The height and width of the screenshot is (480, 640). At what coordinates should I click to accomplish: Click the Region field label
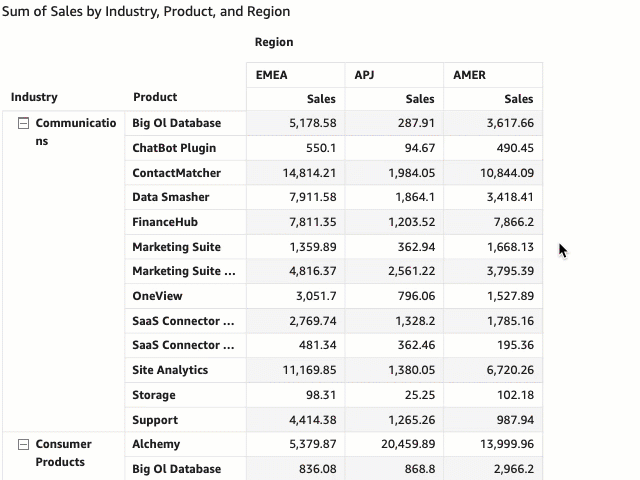point(274,42)
